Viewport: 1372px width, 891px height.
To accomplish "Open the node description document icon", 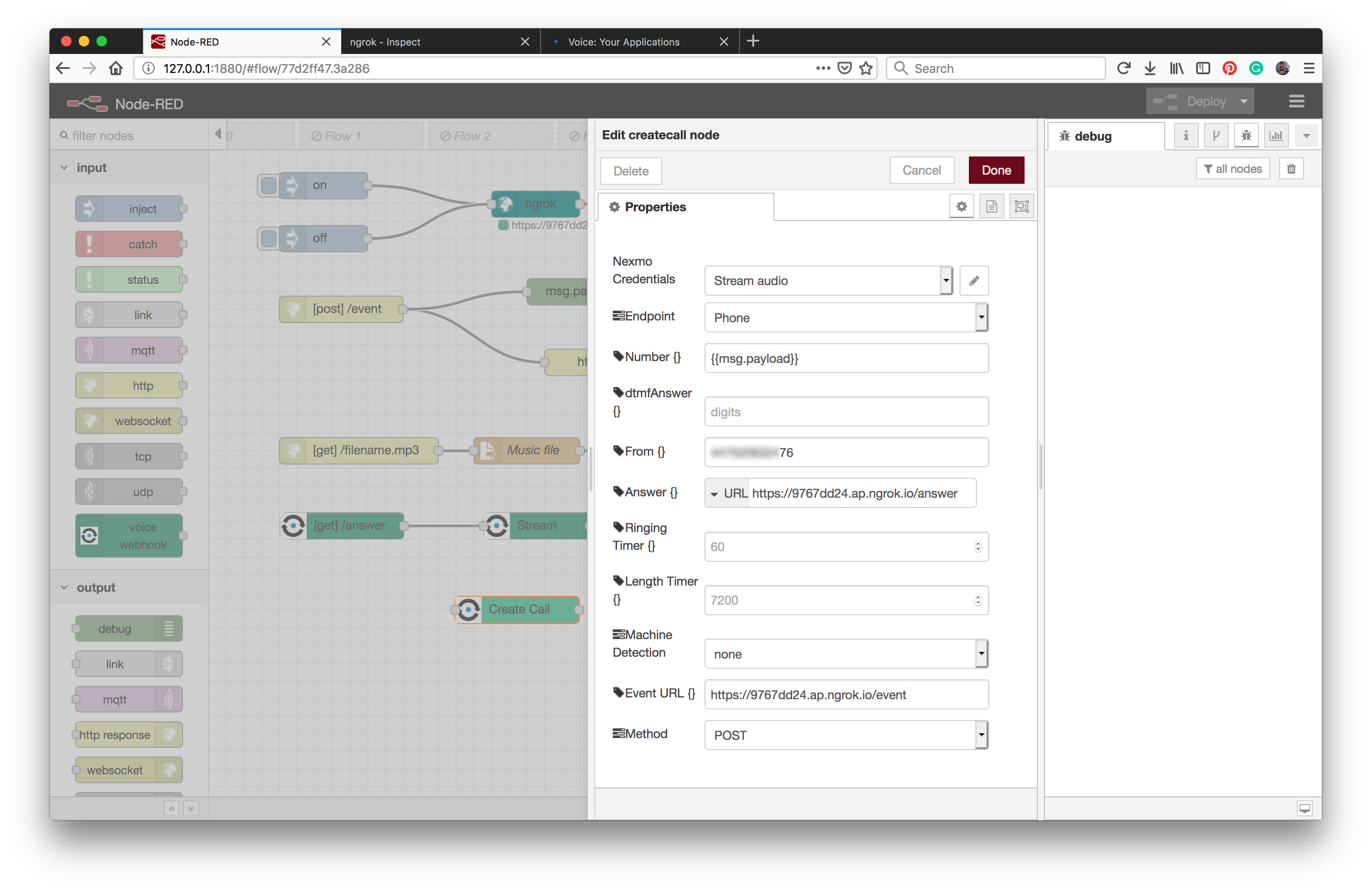I will (991, 206).
